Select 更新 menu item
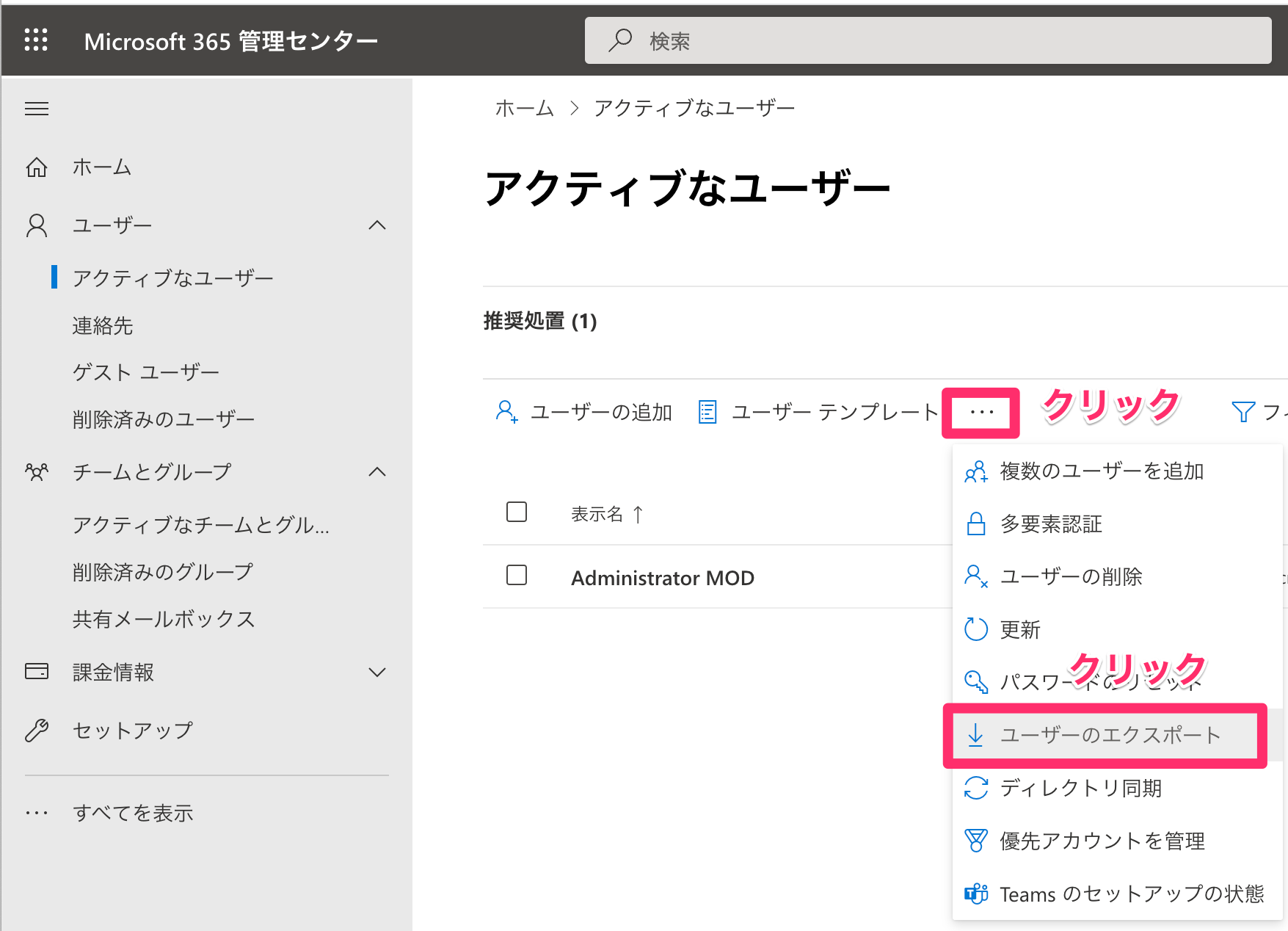Screen dimensions: 1288x931 click(x=1118, y=629)
